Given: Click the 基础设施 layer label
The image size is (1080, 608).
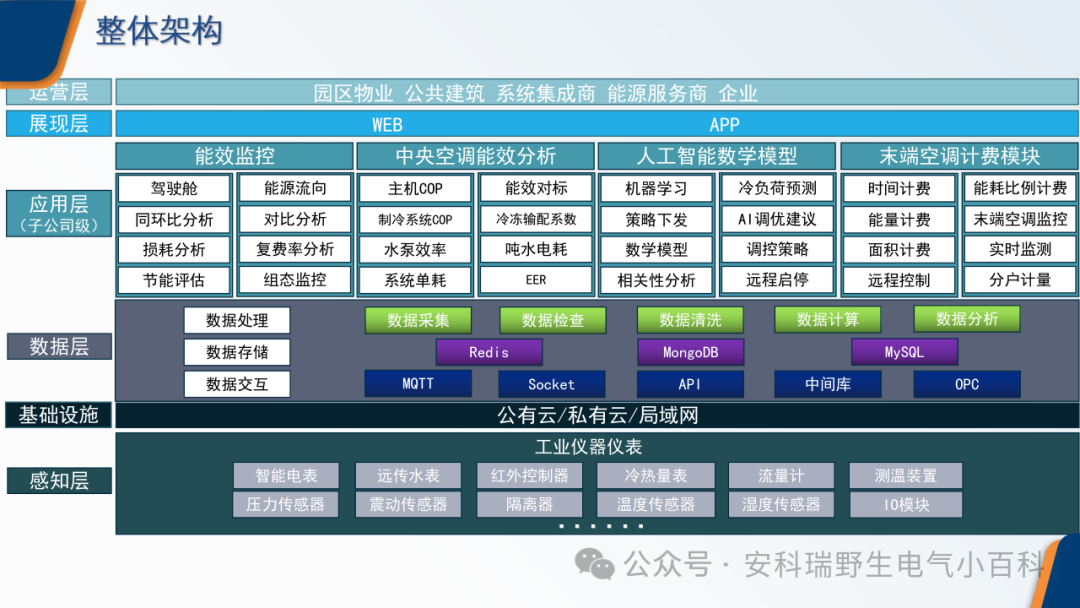Looking at the screenshot, I should tap(59, 415).
